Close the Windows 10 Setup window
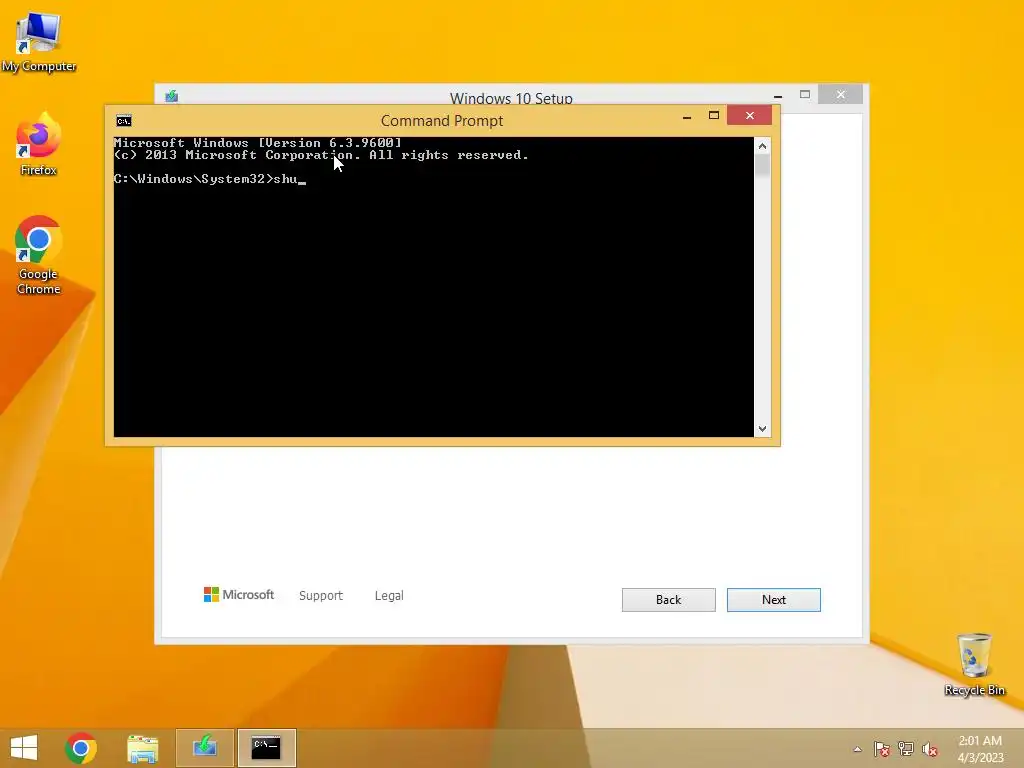This screenshot has height=768, width=1024. tap(840, 95)
